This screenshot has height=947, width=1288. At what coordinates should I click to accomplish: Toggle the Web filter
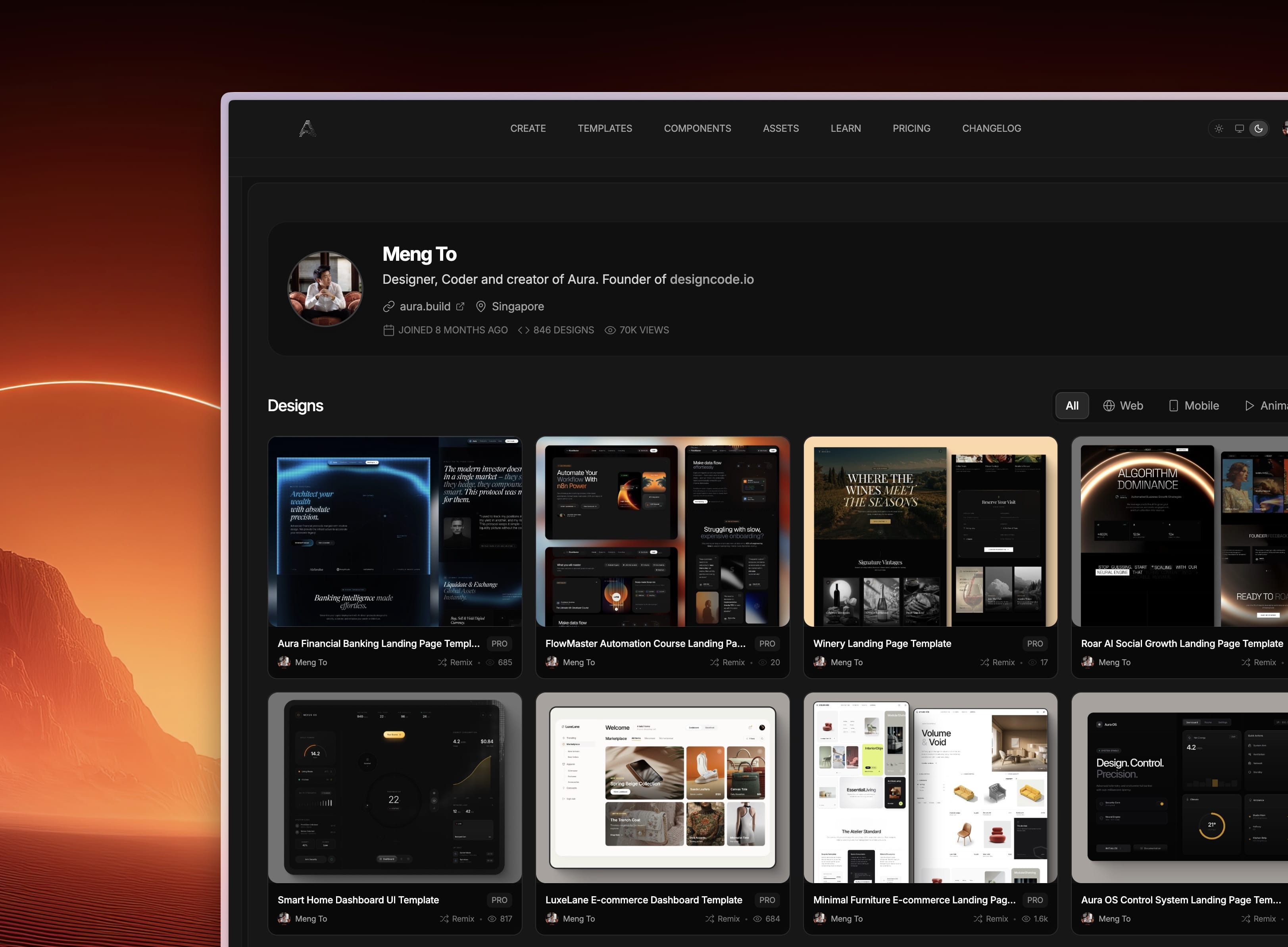tap(1123, 405)
